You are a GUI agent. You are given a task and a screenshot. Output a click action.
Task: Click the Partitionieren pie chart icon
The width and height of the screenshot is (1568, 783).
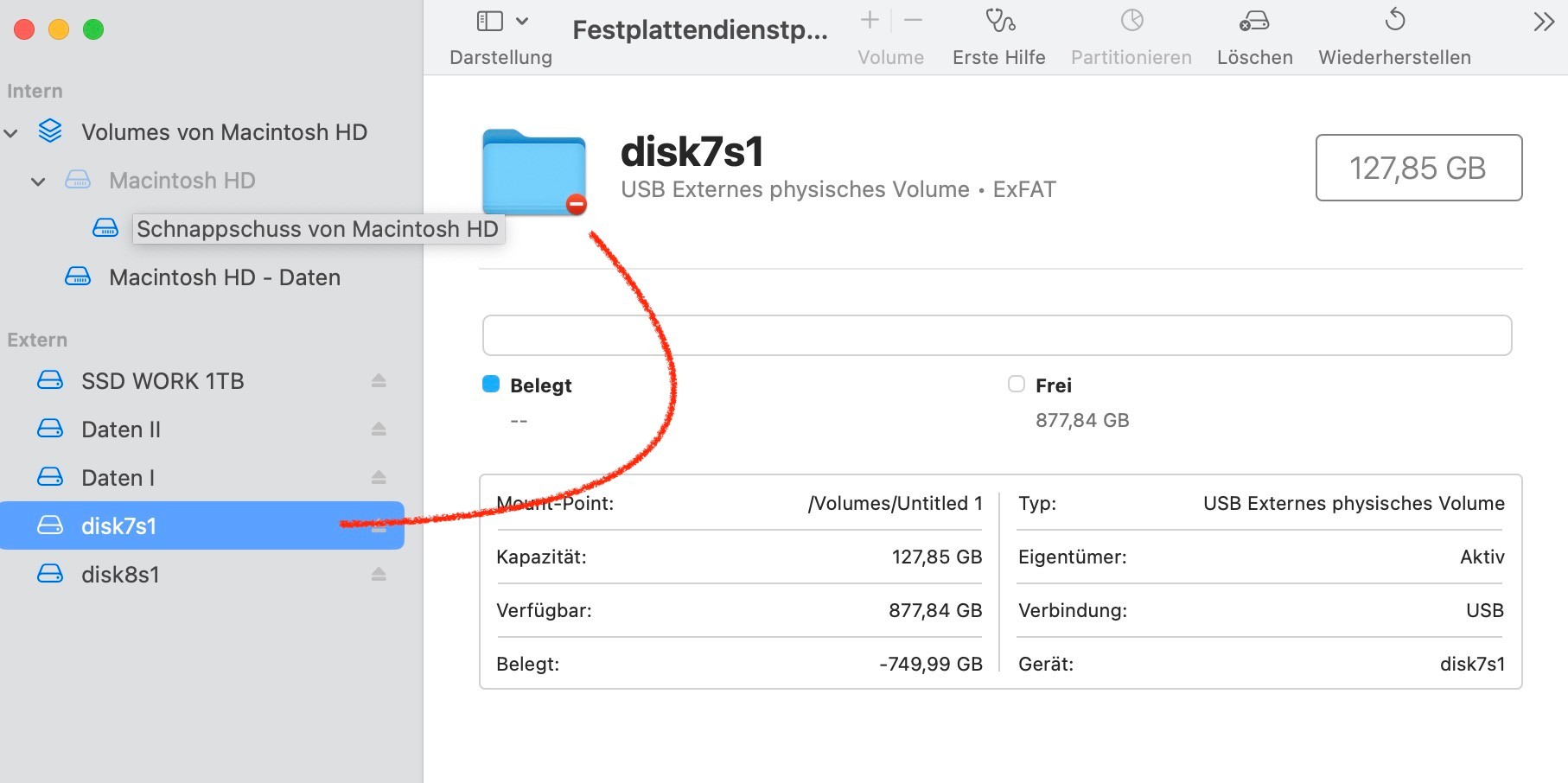pyautogui.click(x=1131, y=21)
